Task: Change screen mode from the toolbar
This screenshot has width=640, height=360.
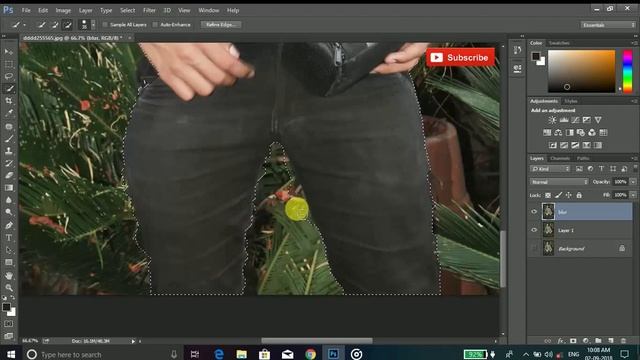Action: (9, 336)
